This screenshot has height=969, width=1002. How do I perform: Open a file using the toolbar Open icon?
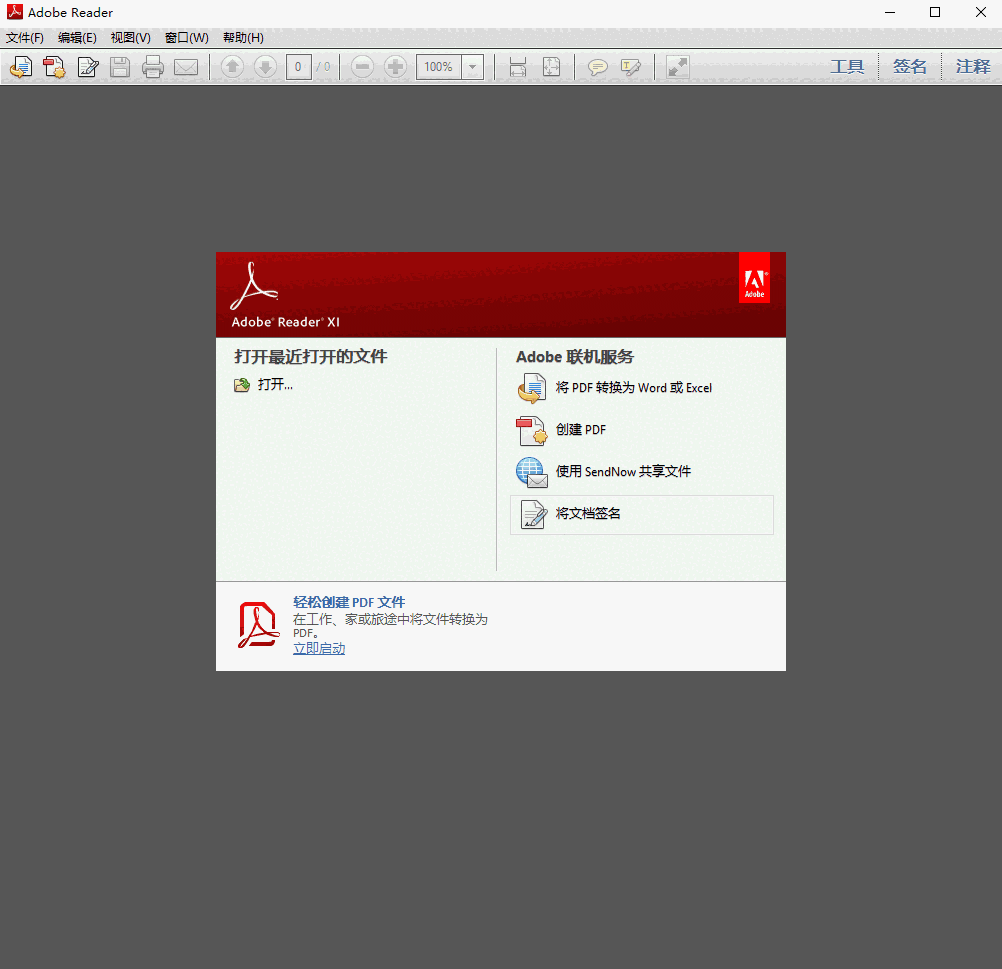click(x=20, y=67)
